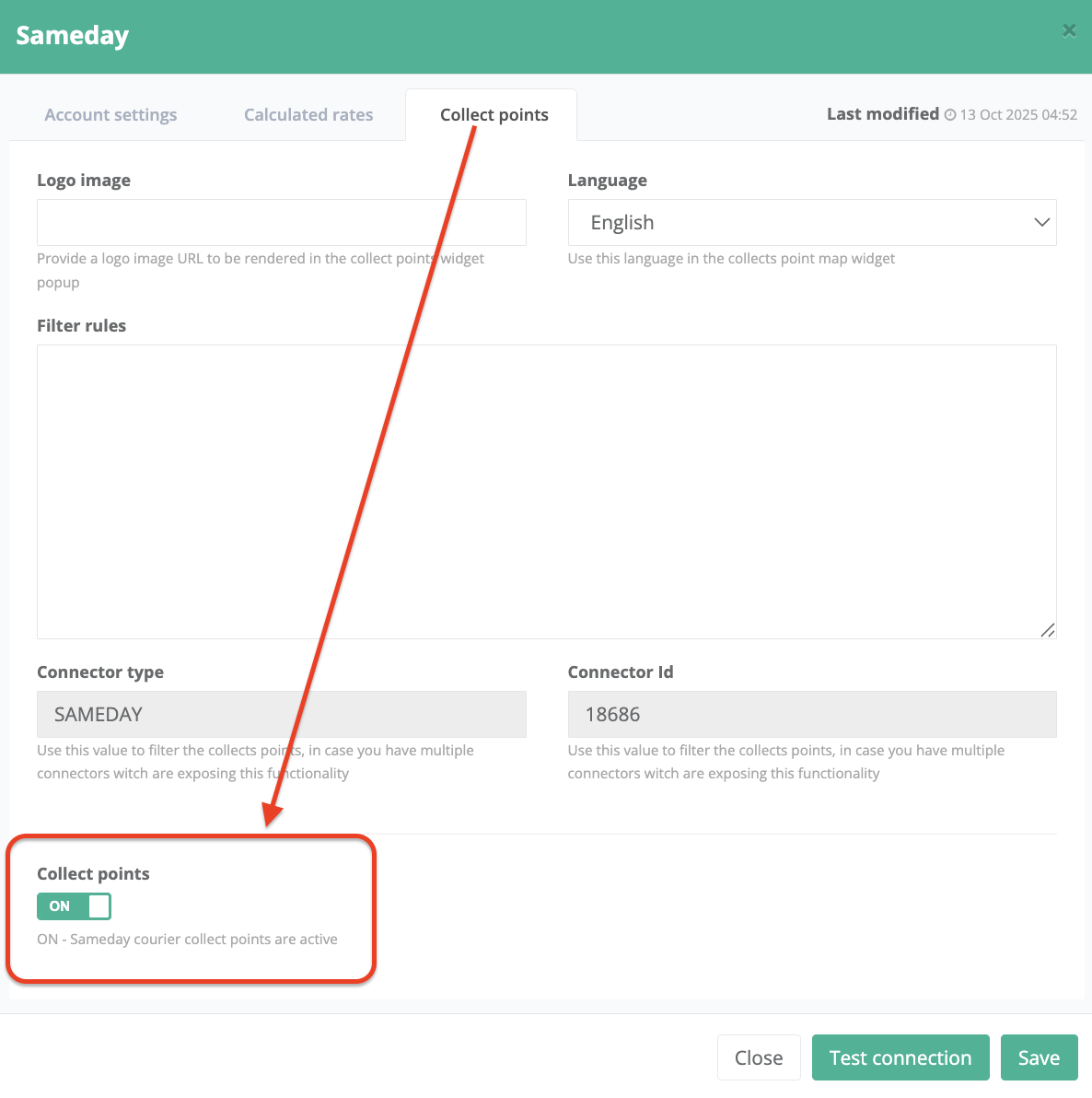Click the clock icon beside Last modified
The width and height of the screenshot is (1092, 1098).
tap(950, 114)
